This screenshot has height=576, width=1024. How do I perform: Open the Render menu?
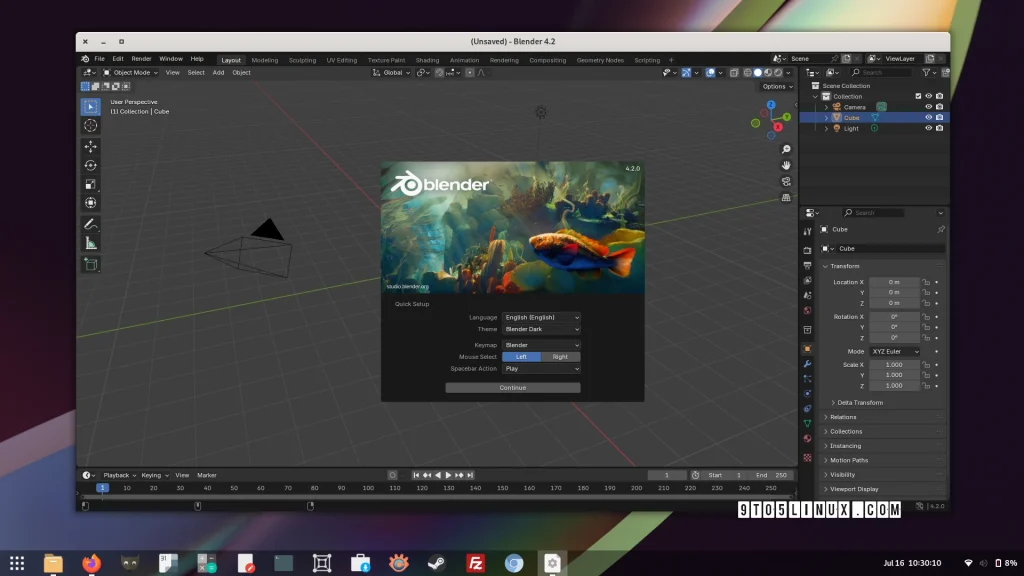[141, 59]
